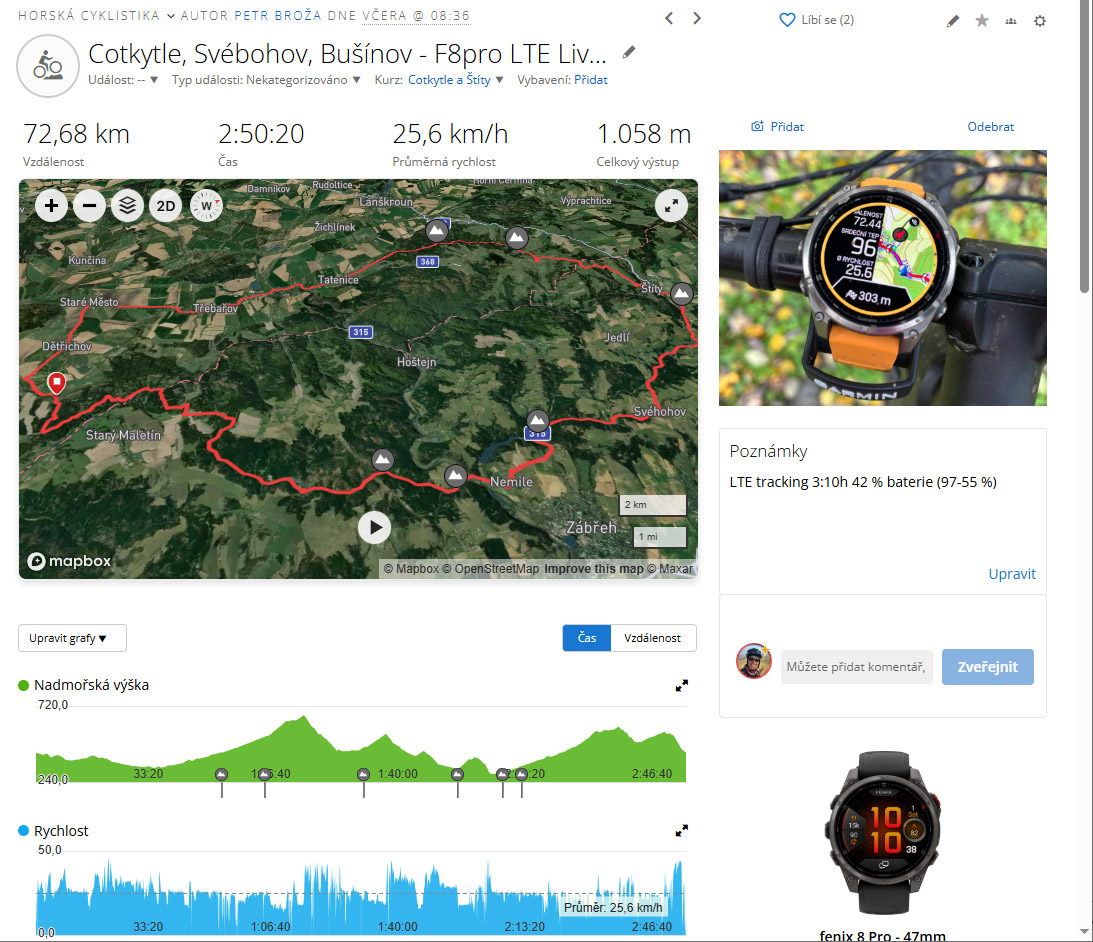The width and height of the screenshot is (1093, 942).
Task: Expand the Typ události dropdown
Action: tap(266, 80)
